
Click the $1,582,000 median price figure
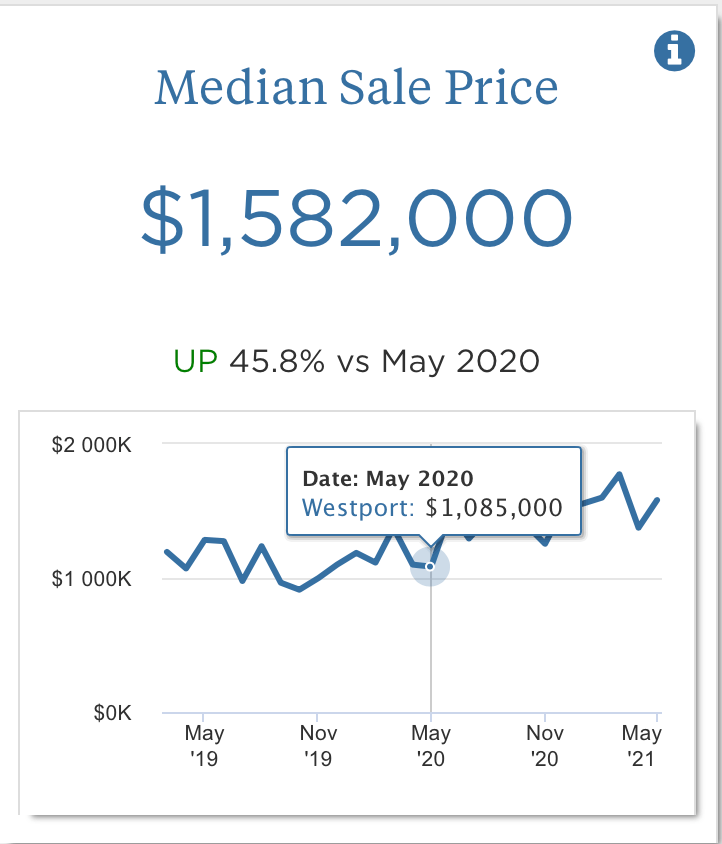click(x=357, y=218)
